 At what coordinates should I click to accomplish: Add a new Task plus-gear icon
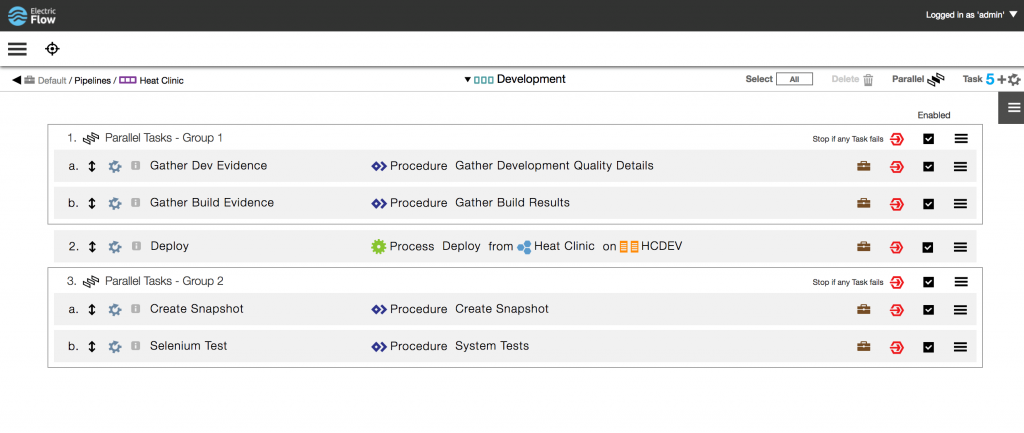click(x=1008, y=80)
